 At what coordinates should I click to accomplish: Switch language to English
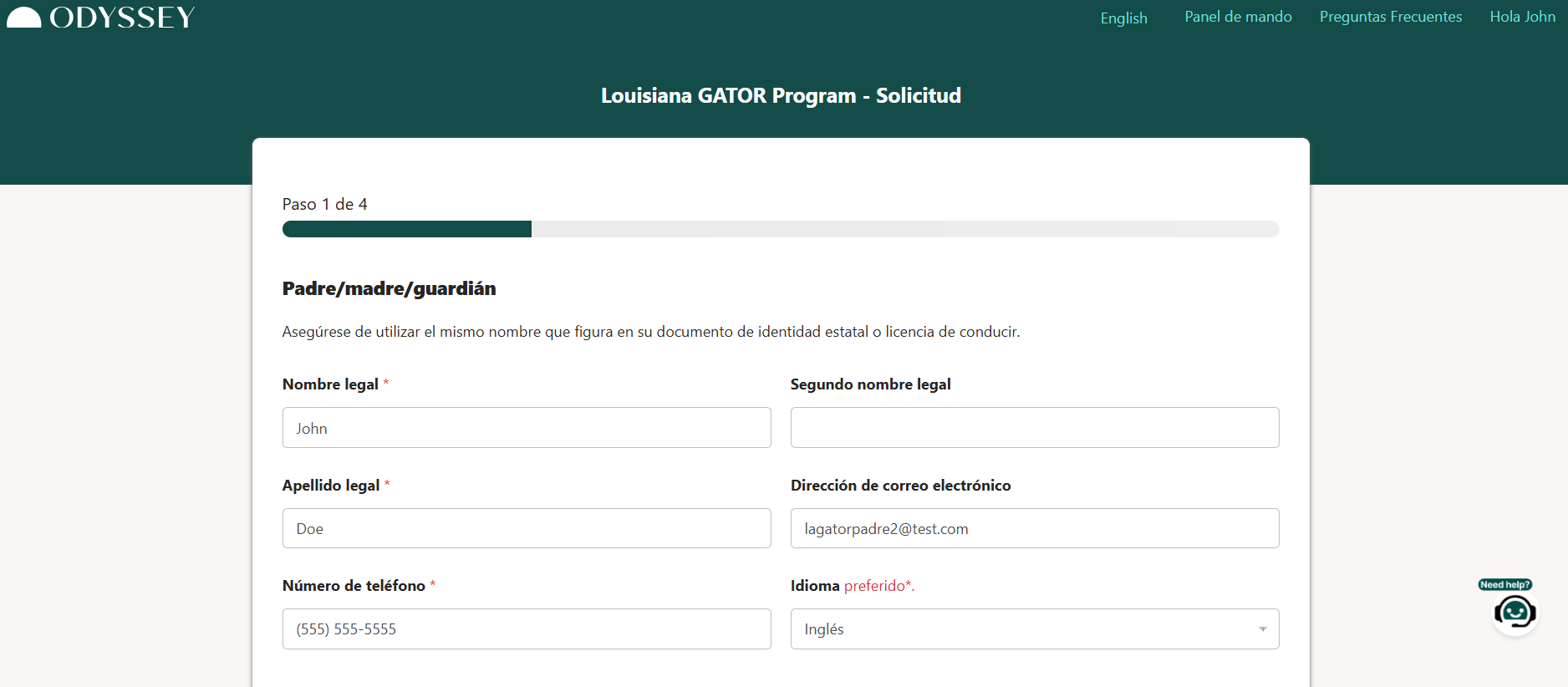point(1123,18)
